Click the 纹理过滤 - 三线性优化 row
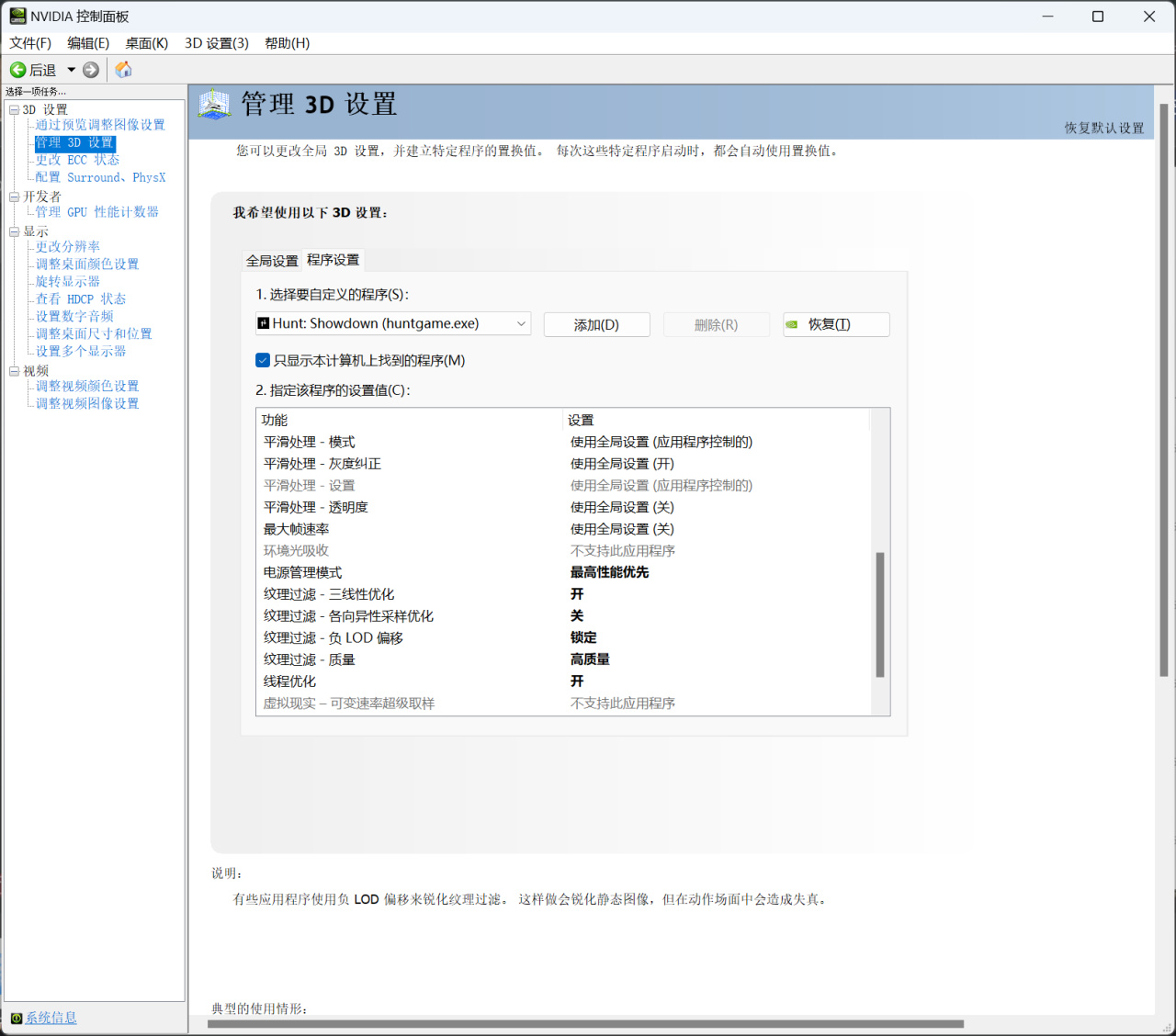The height and width of the screenshot is (1036, 1176). [563, 594]
